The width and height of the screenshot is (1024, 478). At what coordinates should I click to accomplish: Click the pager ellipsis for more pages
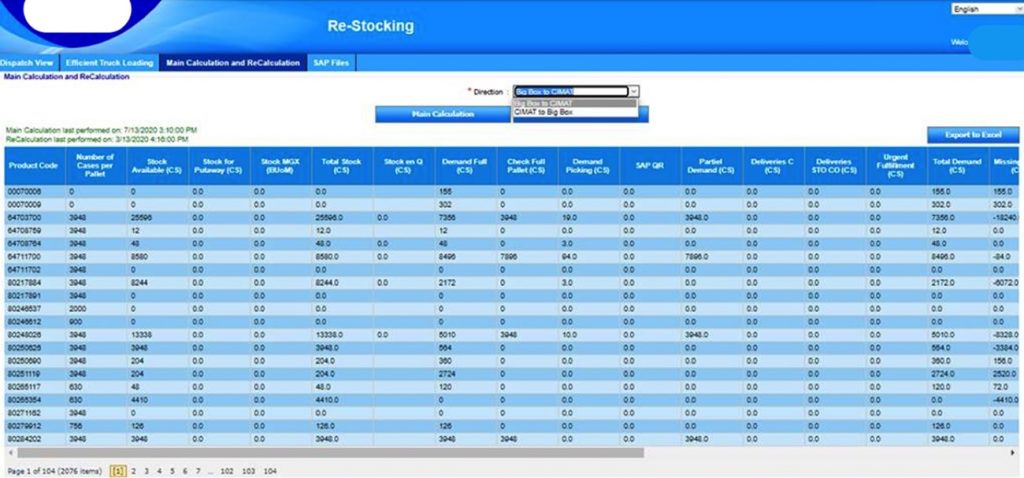[209, 471]
